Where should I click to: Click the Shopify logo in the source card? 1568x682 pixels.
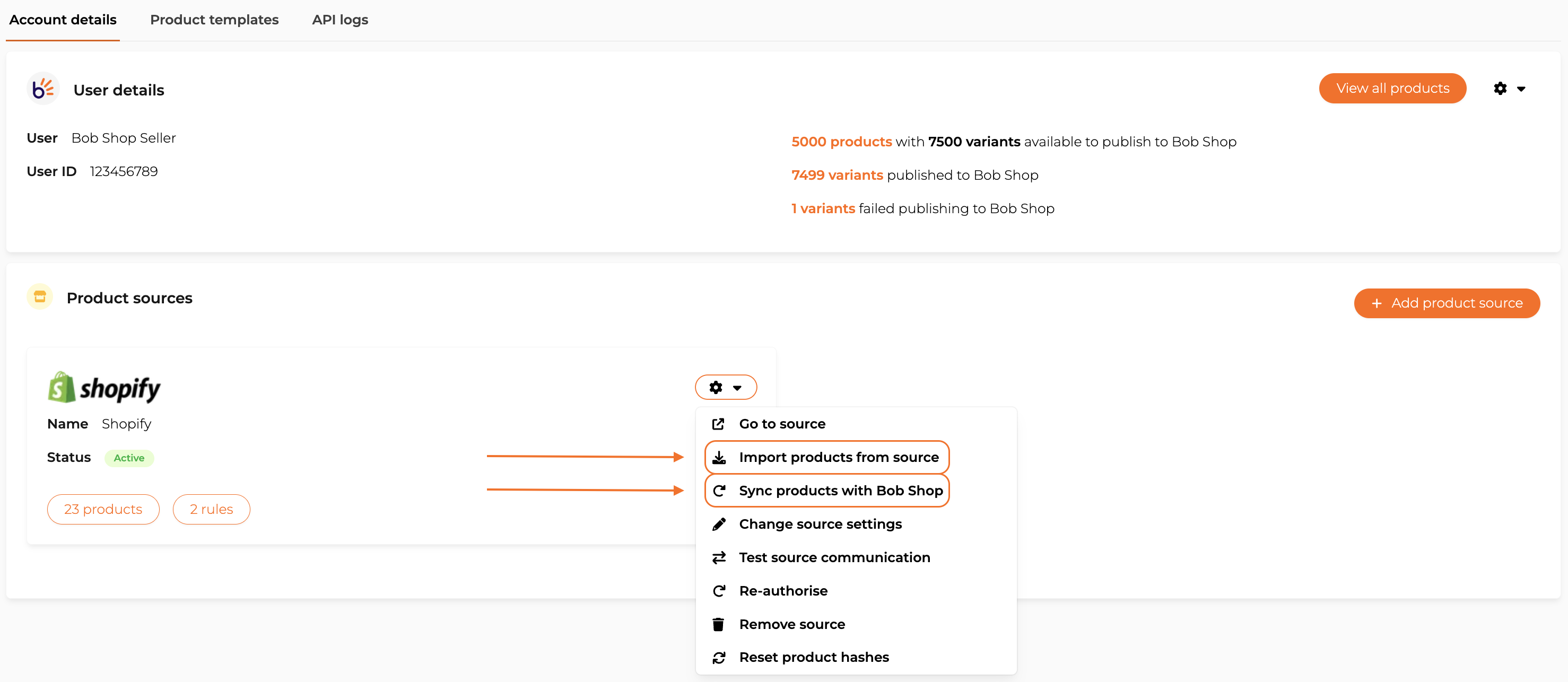(x=104, y=388)
